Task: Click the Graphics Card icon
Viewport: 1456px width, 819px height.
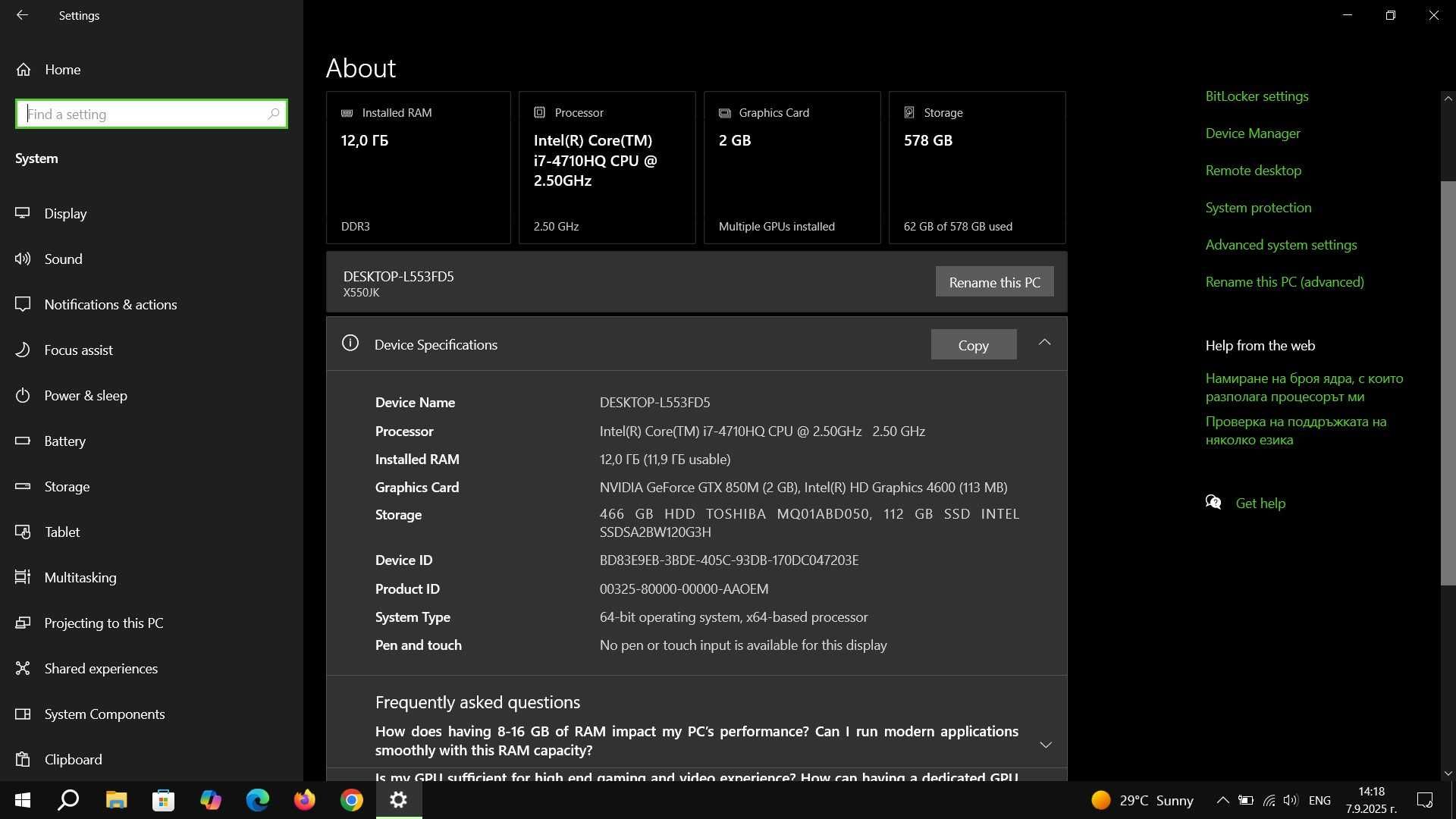Action: pos(724,112)
